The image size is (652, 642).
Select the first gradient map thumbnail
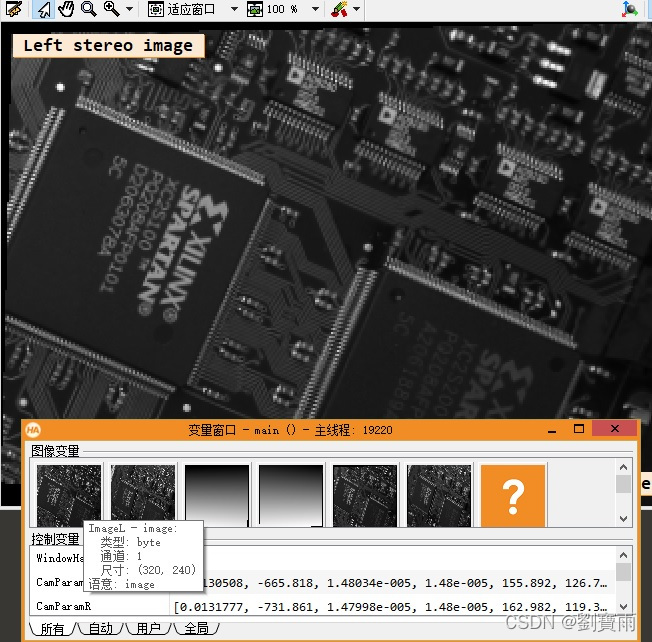click(x=217, y=495)
